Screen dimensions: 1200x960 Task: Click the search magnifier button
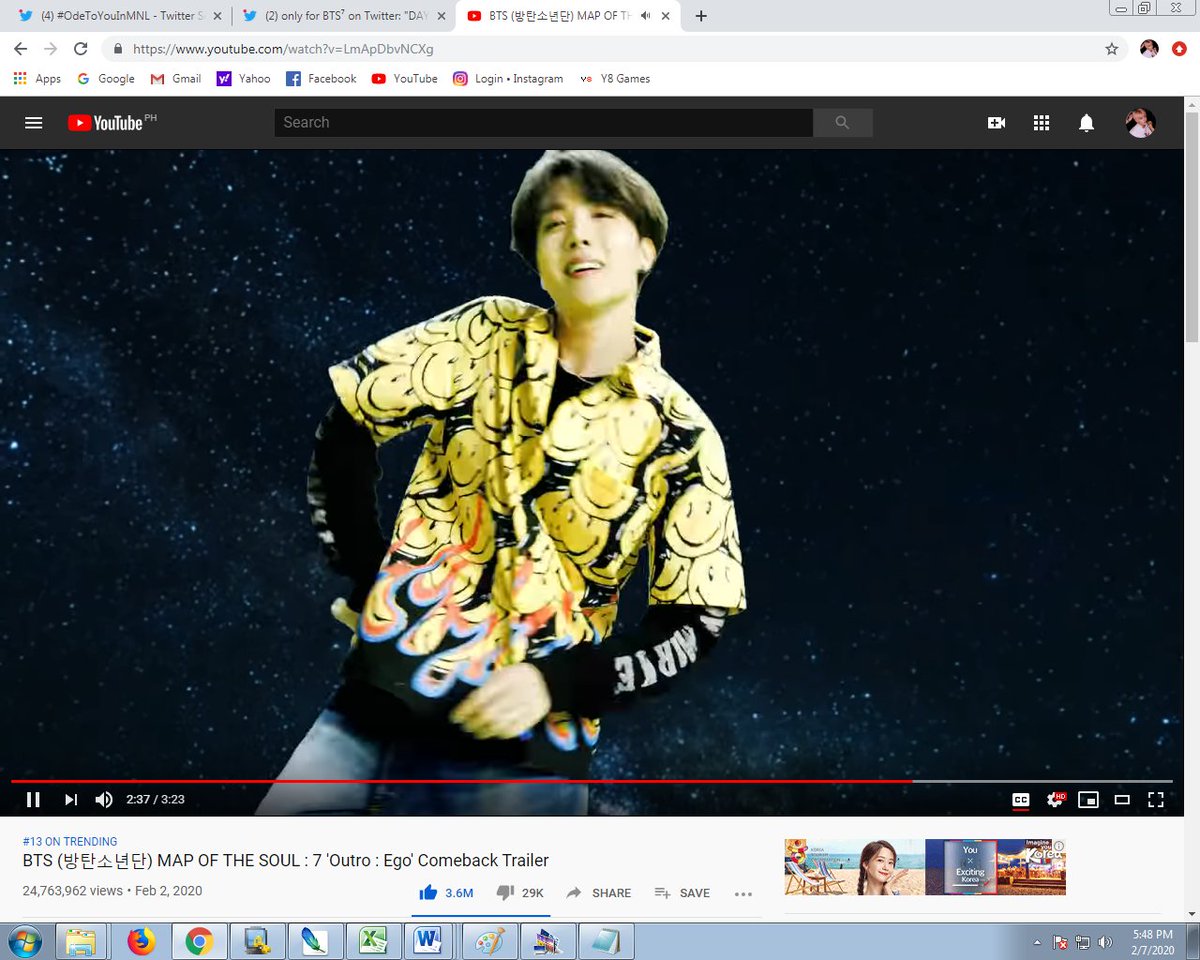point(842,122)
